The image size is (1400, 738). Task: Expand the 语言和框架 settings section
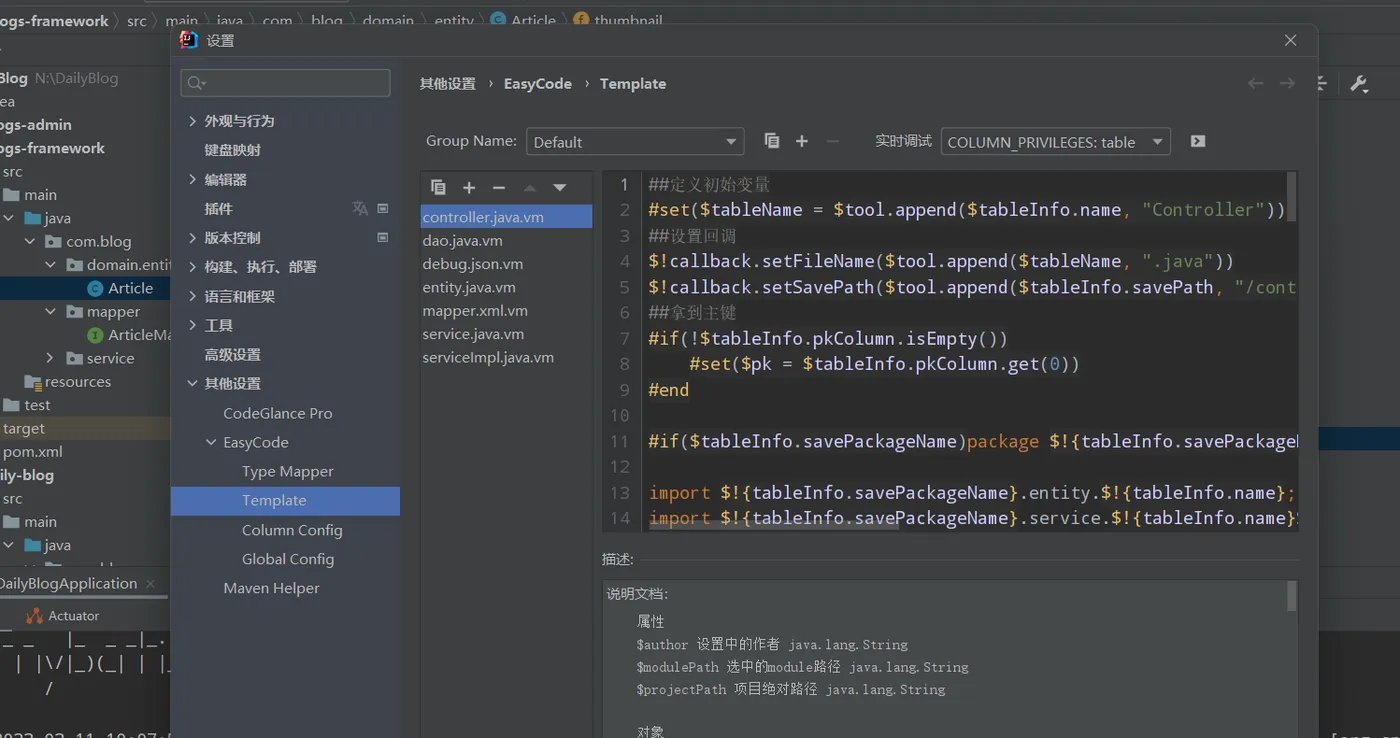pyautogui.click(x=192, y=296)
